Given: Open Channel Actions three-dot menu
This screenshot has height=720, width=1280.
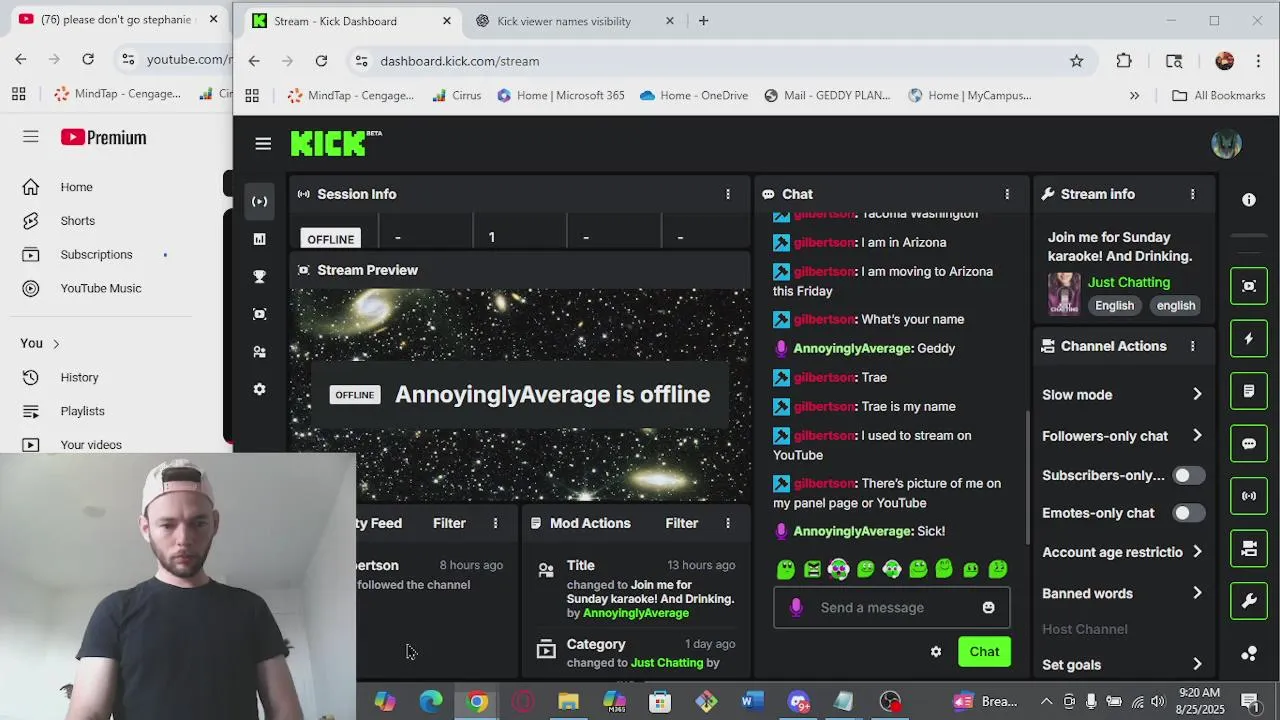Looking at the screenshot, I should point(1192,346).
